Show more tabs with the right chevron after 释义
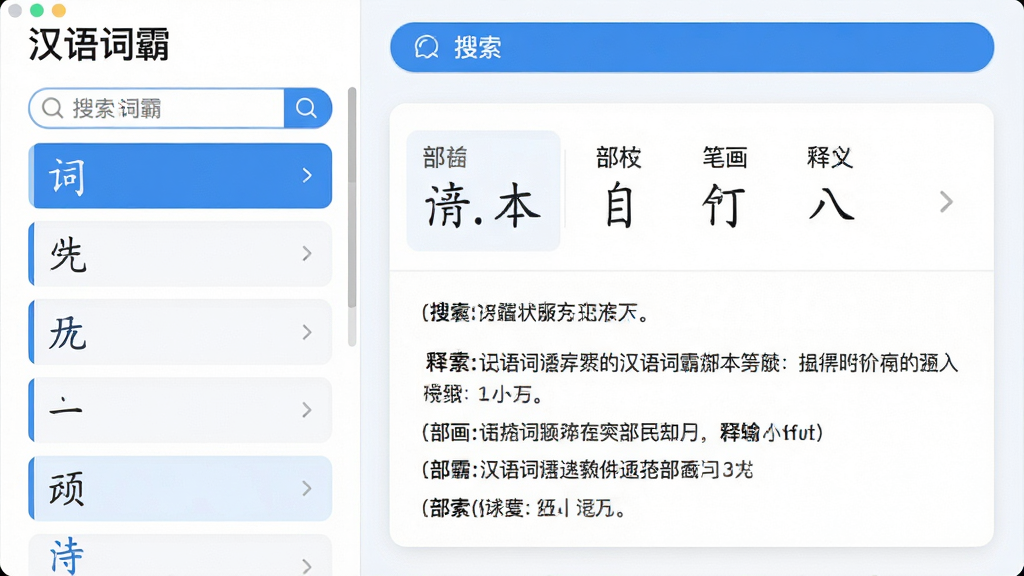The width and height of the screenshot is (1024, 576). pyautogui.click(x=946, y=202)
